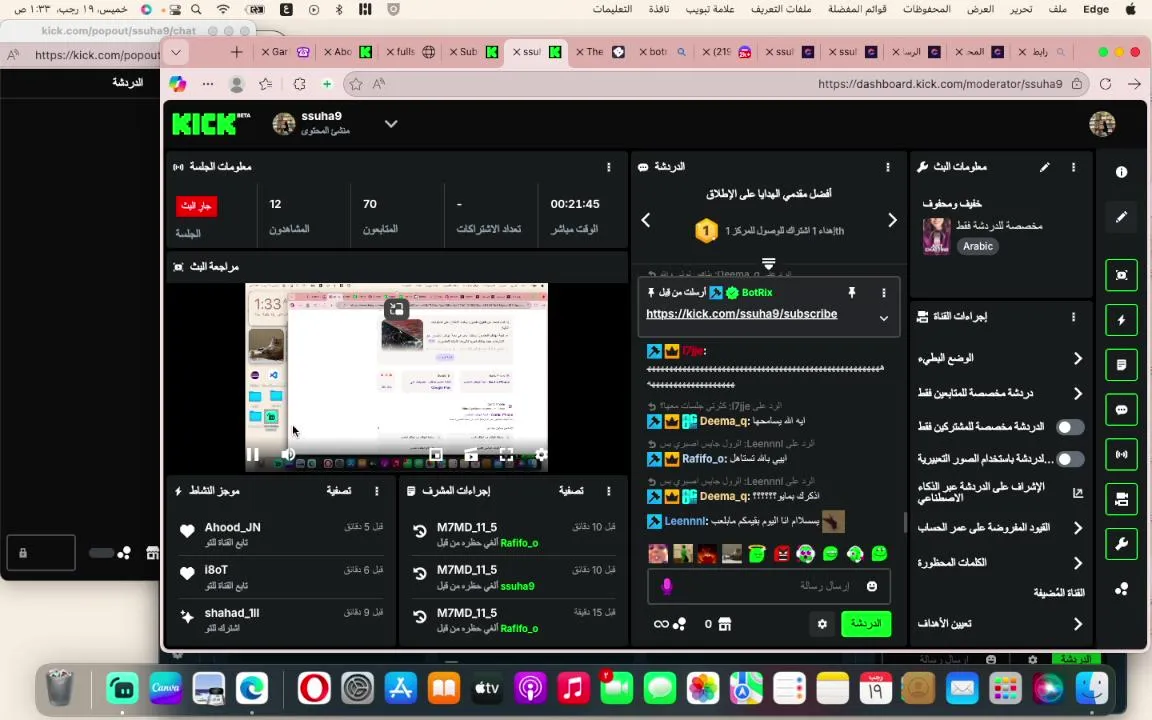Viewport: 1152px width, 720px height.
Task: Open three-dot menu of إجراءات المشرف panel
Action: pyautogui.click(x=608, y=491)
